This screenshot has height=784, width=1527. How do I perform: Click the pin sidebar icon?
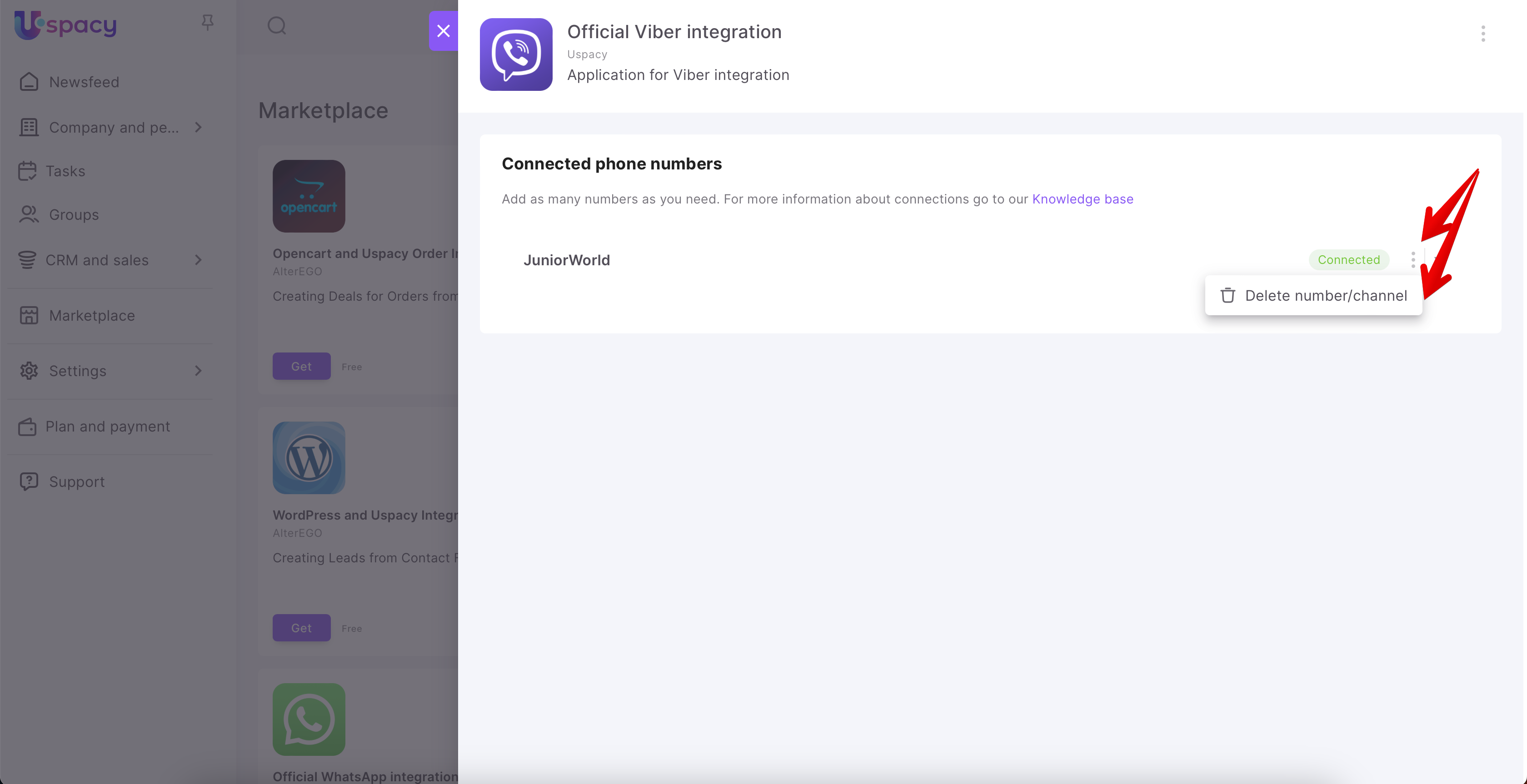(x=207, y=23)
